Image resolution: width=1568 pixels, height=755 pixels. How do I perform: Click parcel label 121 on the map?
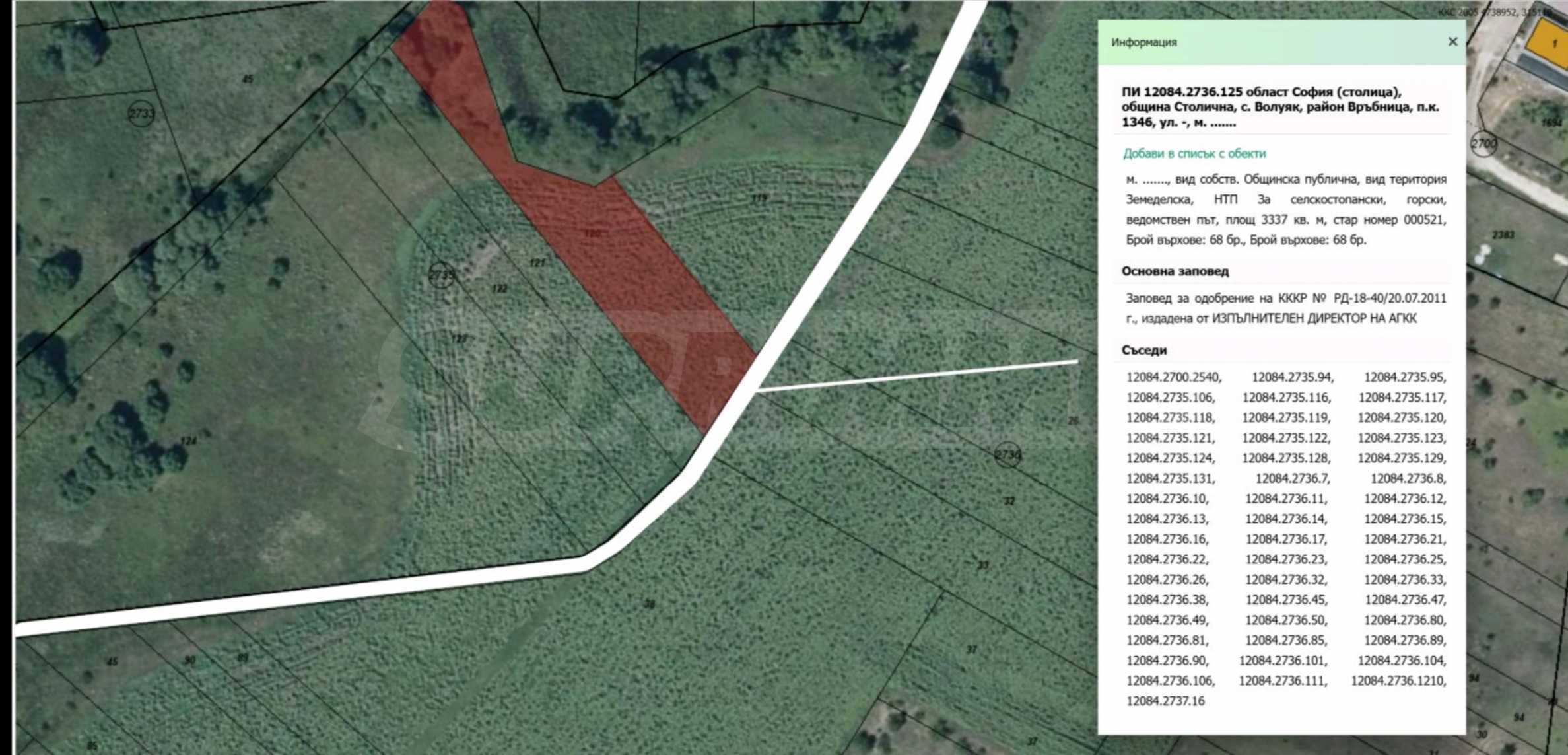(537, 263)
